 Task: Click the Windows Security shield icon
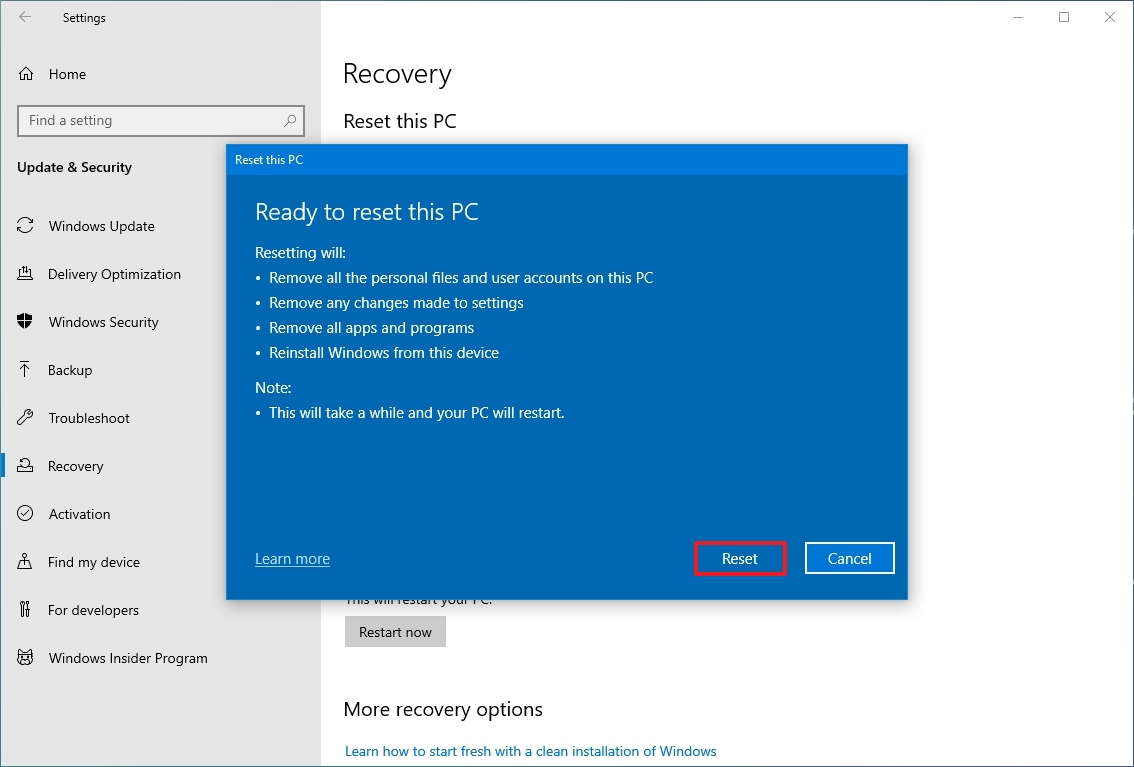click(24, 322)
